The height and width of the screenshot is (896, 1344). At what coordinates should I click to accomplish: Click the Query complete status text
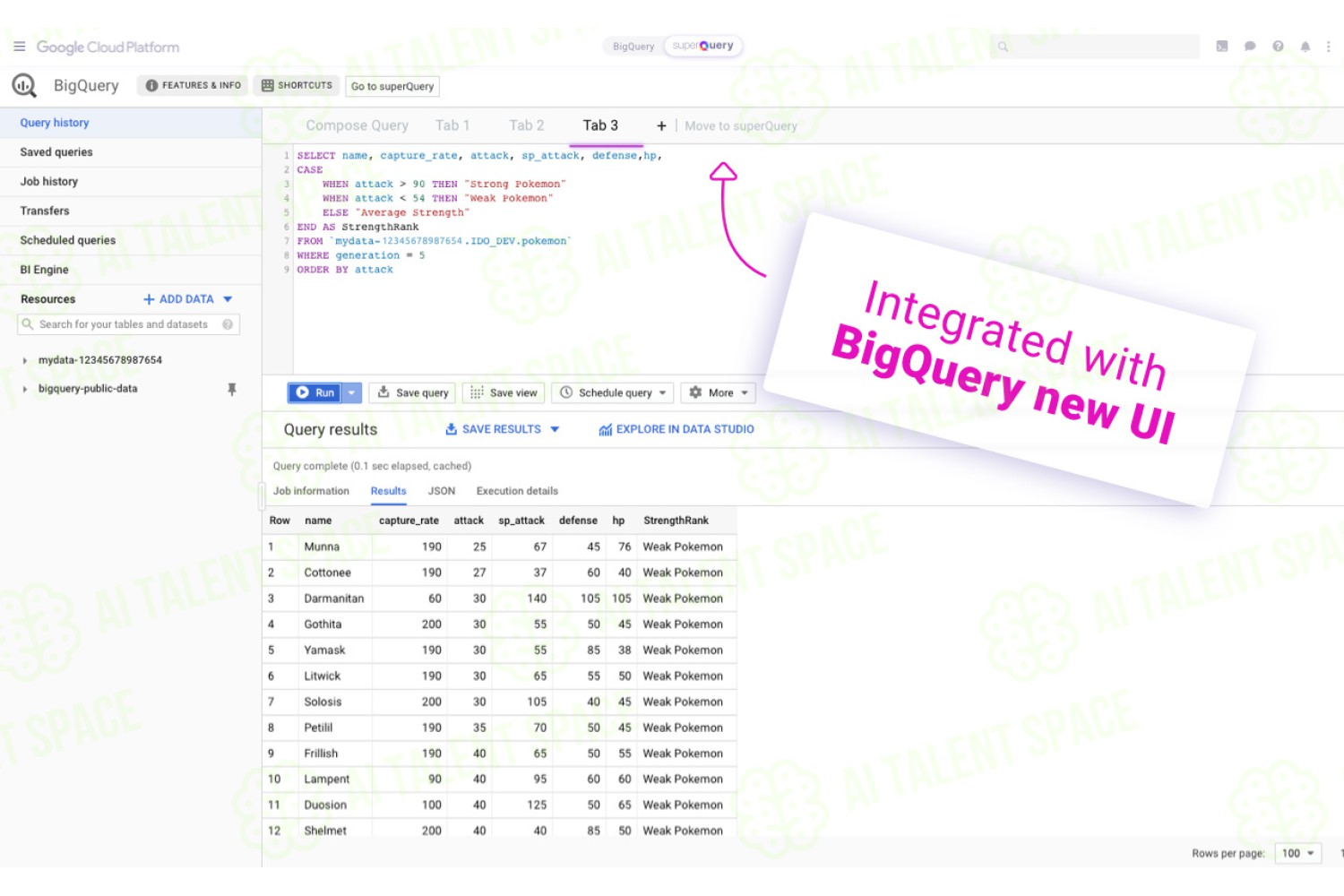372,466
